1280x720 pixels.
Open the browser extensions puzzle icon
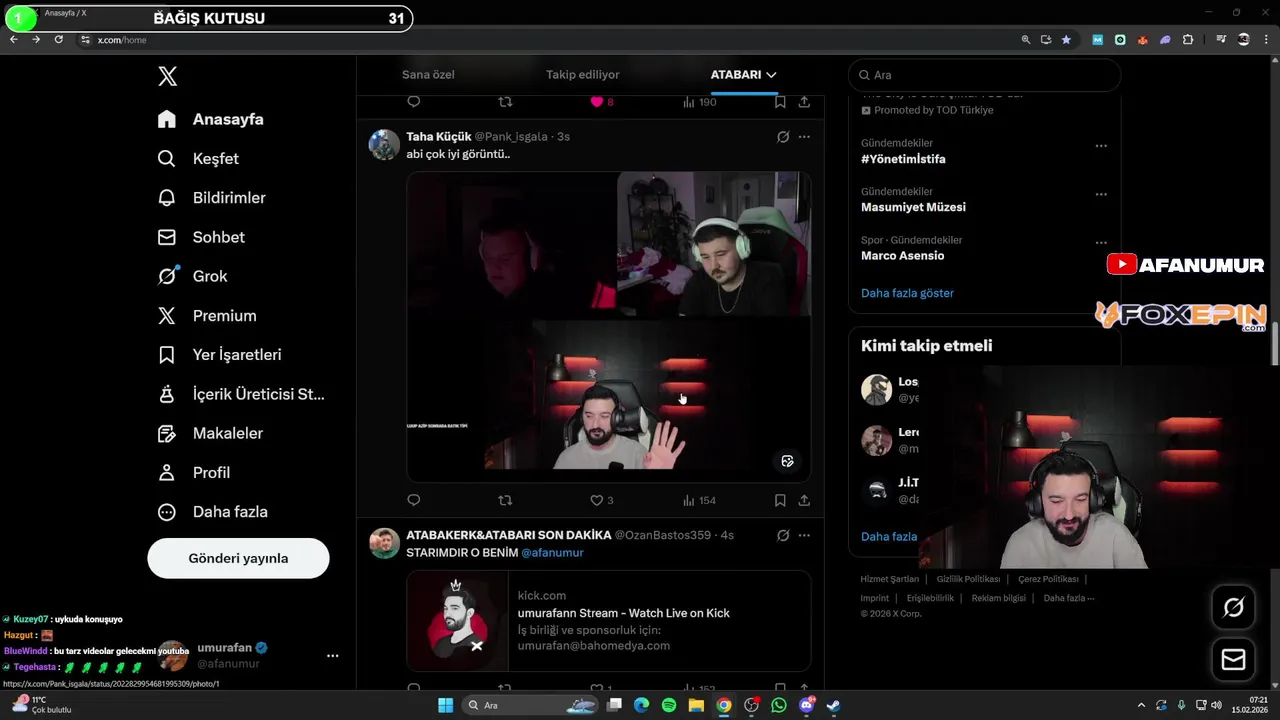point(1188,40)
